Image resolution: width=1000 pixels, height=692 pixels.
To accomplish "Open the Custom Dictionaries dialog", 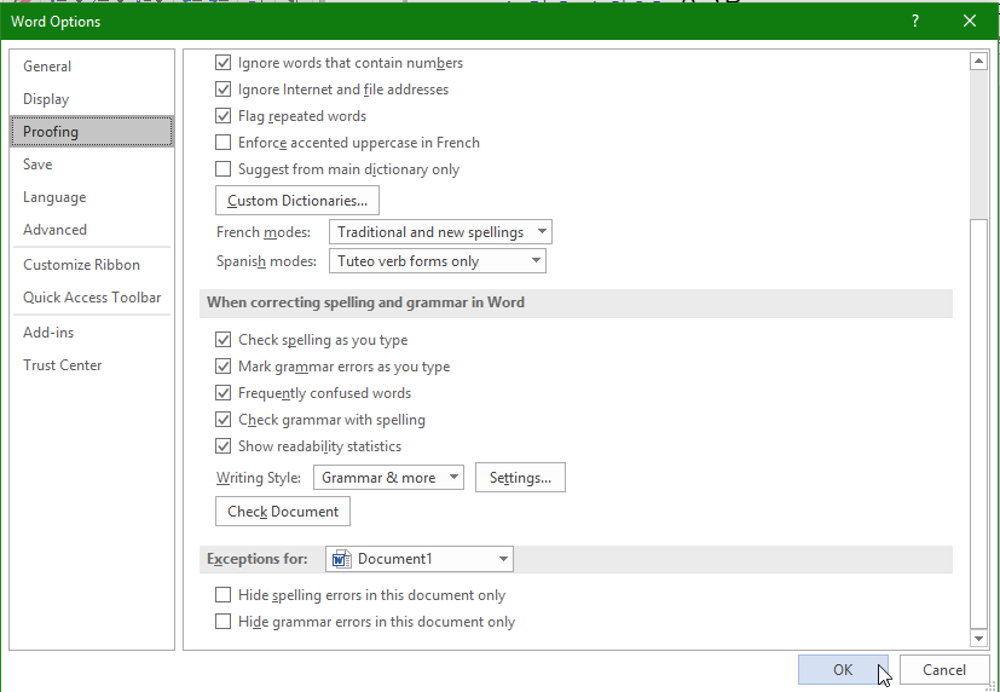I will point(296,200).
